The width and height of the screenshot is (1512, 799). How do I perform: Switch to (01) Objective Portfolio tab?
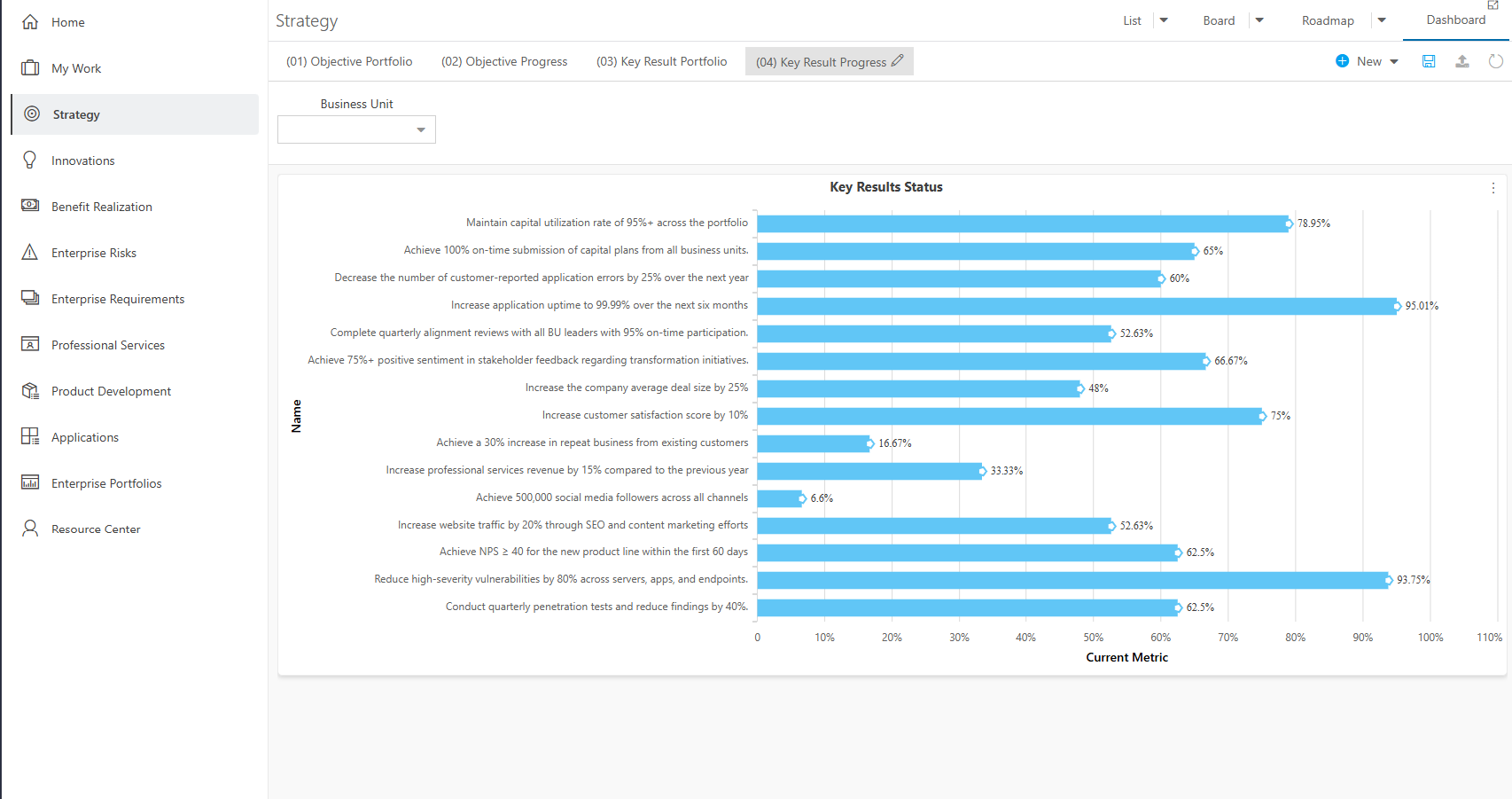click(x=349, y=61)
